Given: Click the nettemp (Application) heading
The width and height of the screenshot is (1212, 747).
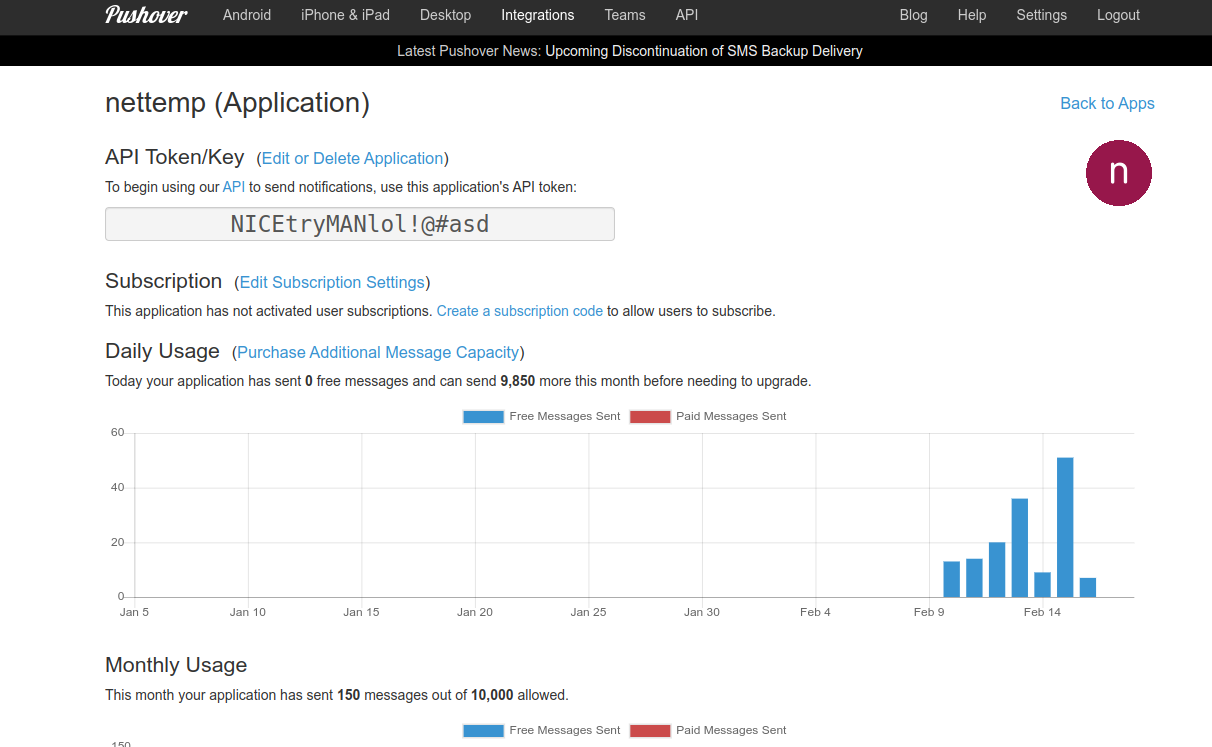Looking at the screenshot, I should tap(238, 103).
